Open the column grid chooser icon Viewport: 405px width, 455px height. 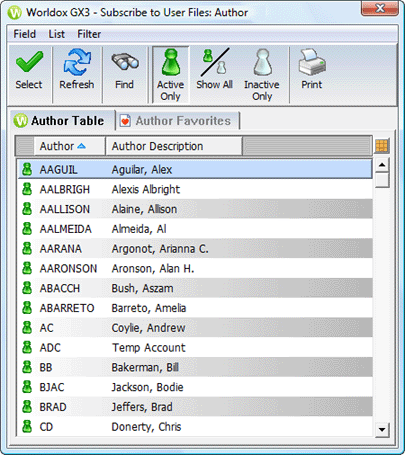click(382, 146)
